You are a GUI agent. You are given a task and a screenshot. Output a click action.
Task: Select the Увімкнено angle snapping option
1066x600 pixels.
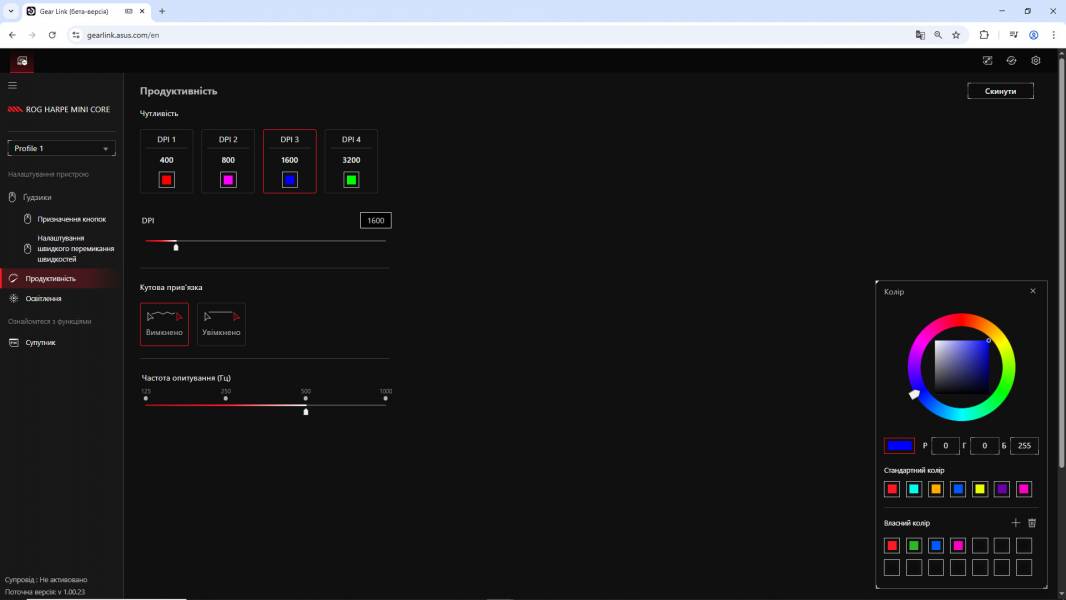pos(221,324)
